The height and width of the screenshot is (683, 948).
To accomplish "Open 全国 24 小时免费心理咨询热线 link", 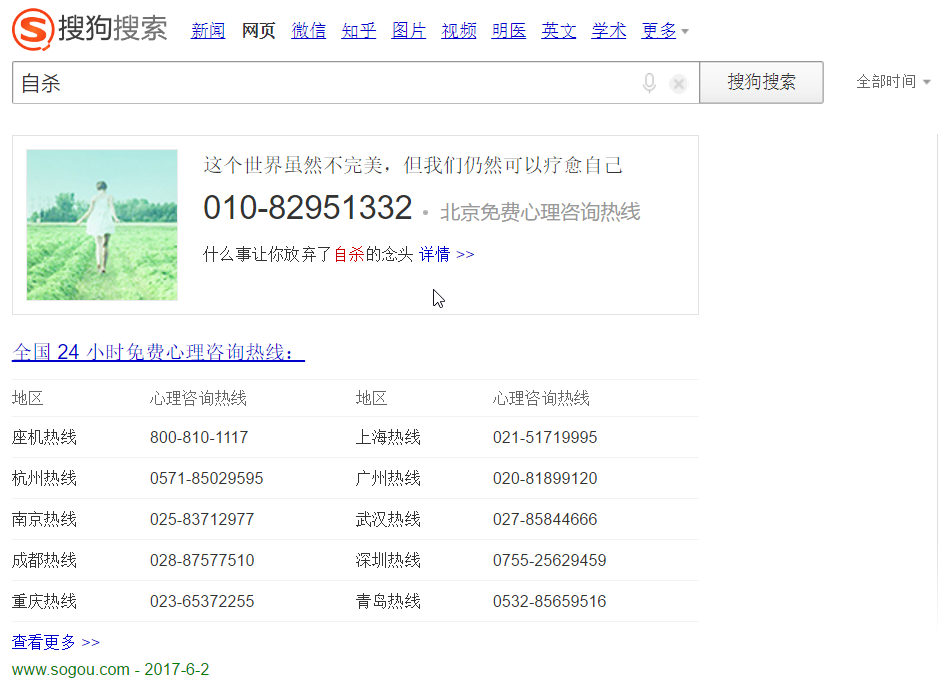I will (x=158, y=352).
